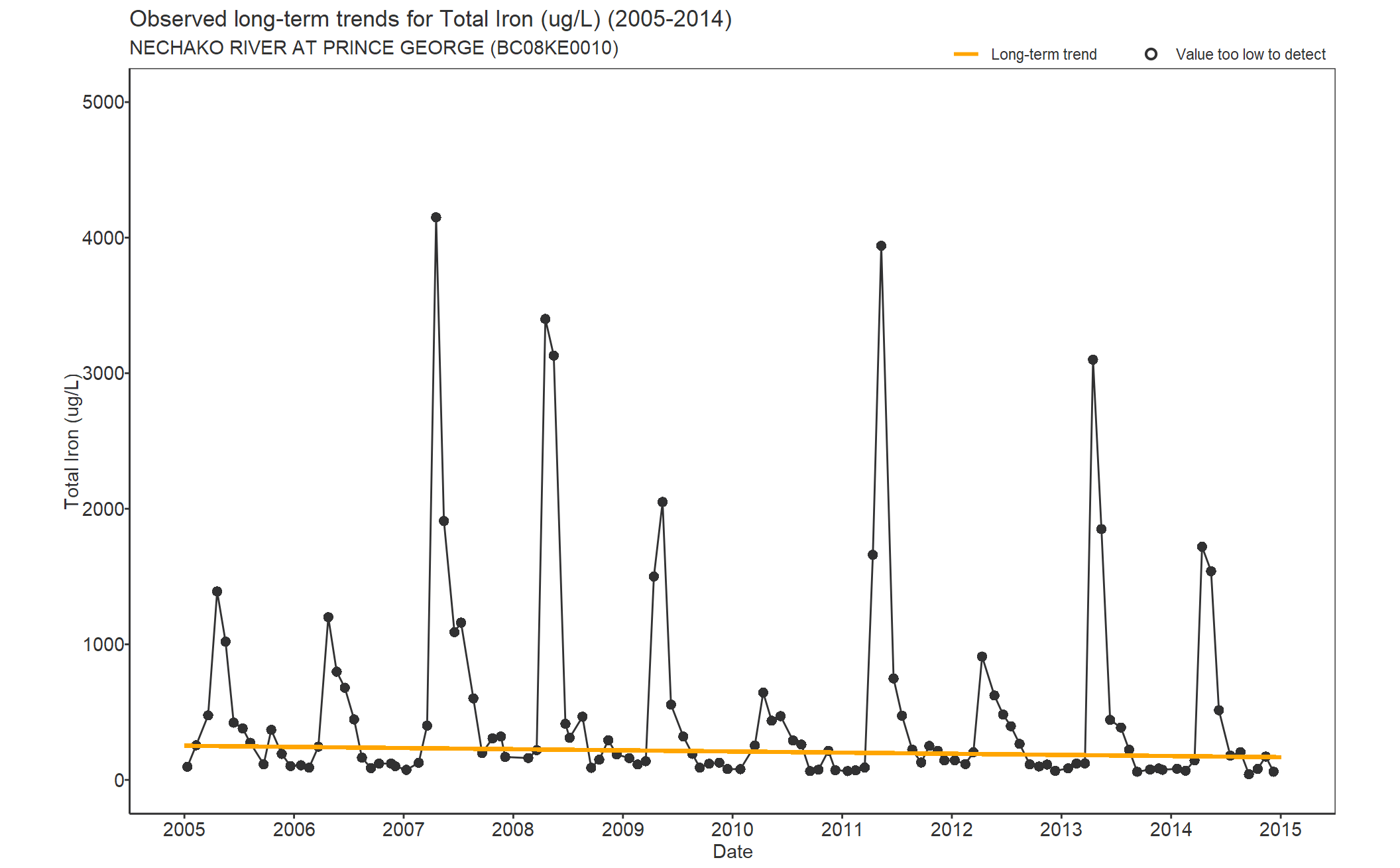Click the x-axis label 2005
Image resolution: width=1400 pixels, height=868 pixels.
click(x=184, y=830)
